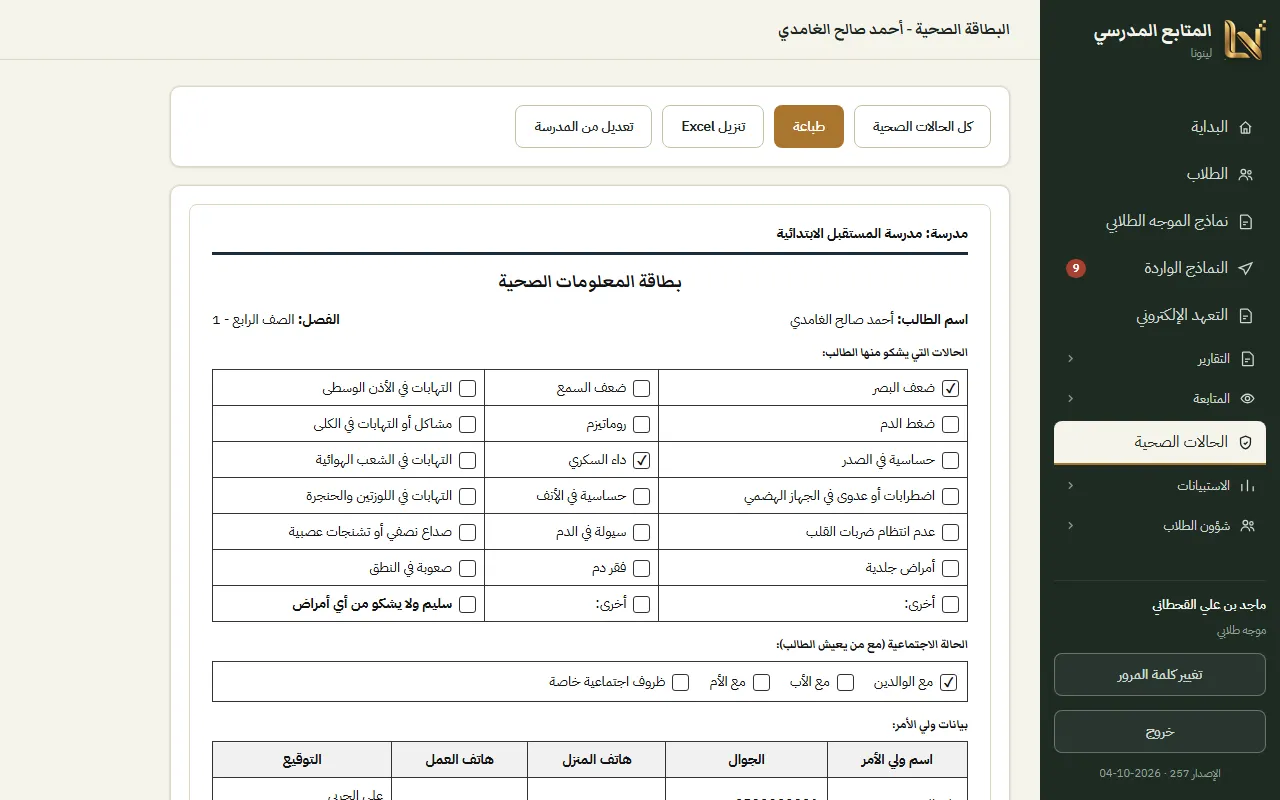Tick the مع الأم checkbox
1280x800 pixels.
point(762,682)
